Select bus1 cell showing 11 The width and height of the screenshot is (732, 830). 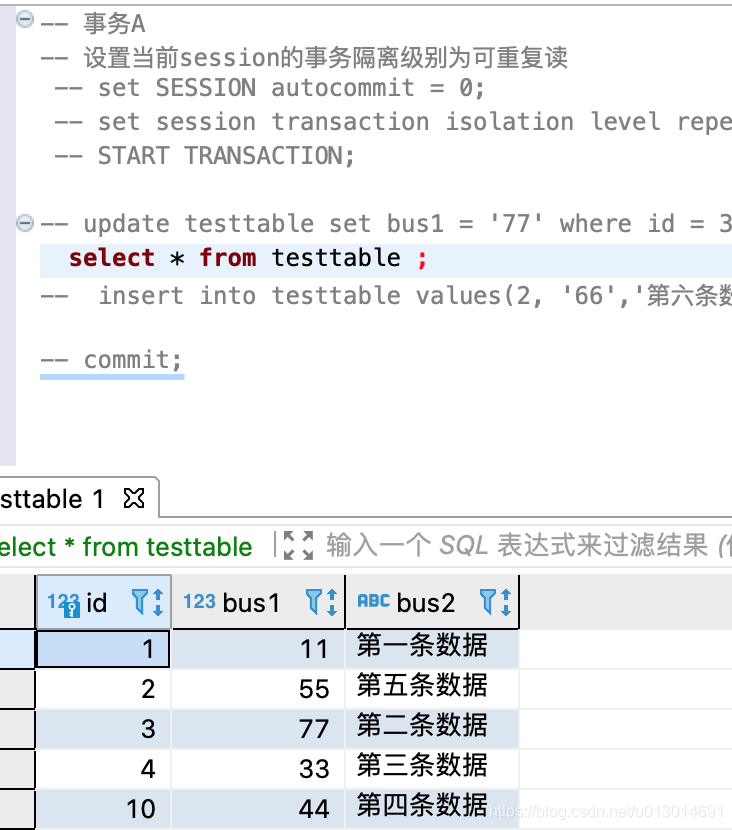(258, 648)
